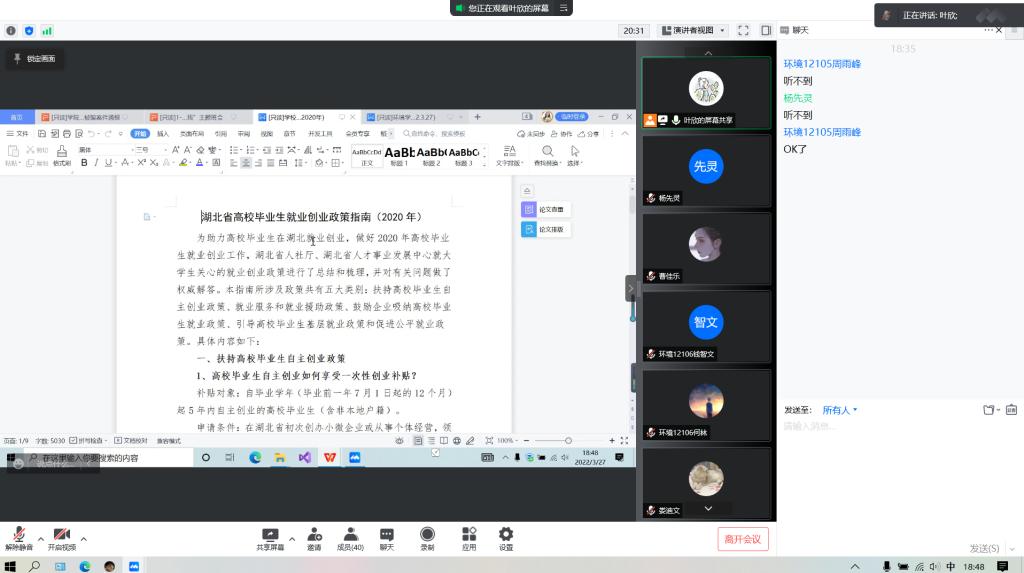This screenshot has width=1024, height=573.
Task: Open the chat file-send folder icon
Action: pos(988,410)
